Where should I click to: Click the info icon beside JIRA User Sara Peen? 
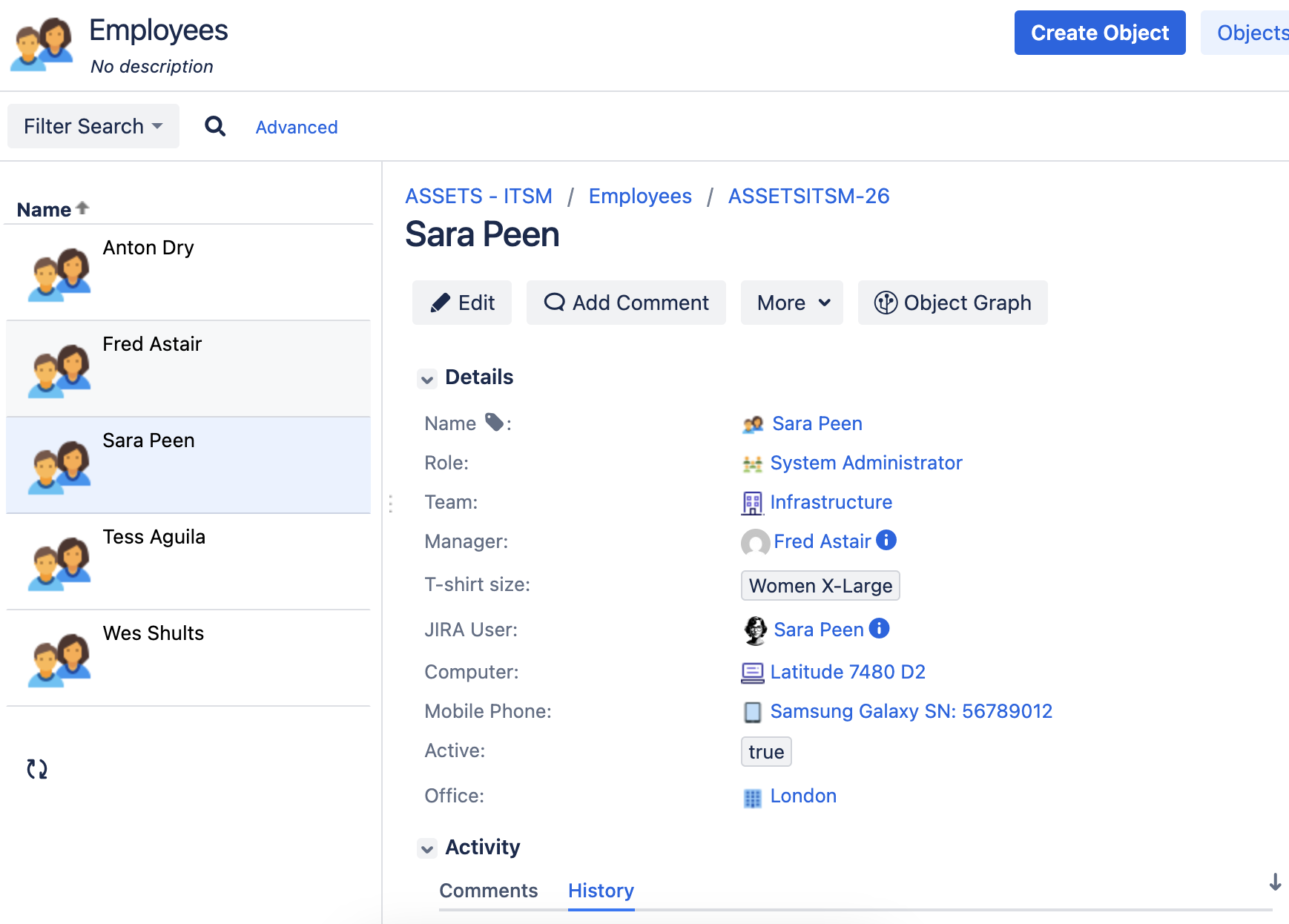pyautogui.click(x=878, y=629)
